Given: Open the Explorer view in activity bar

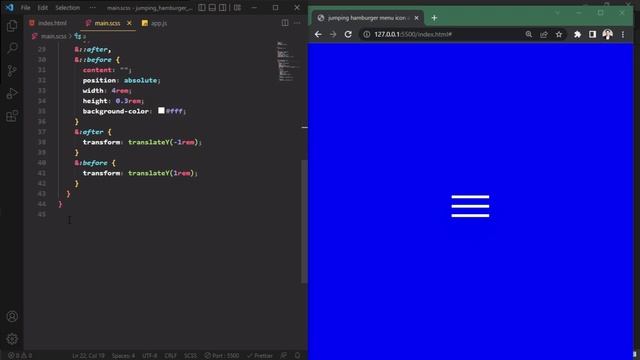Looking at the screenshot, I should pyautogui.click(x=12, y=26).
